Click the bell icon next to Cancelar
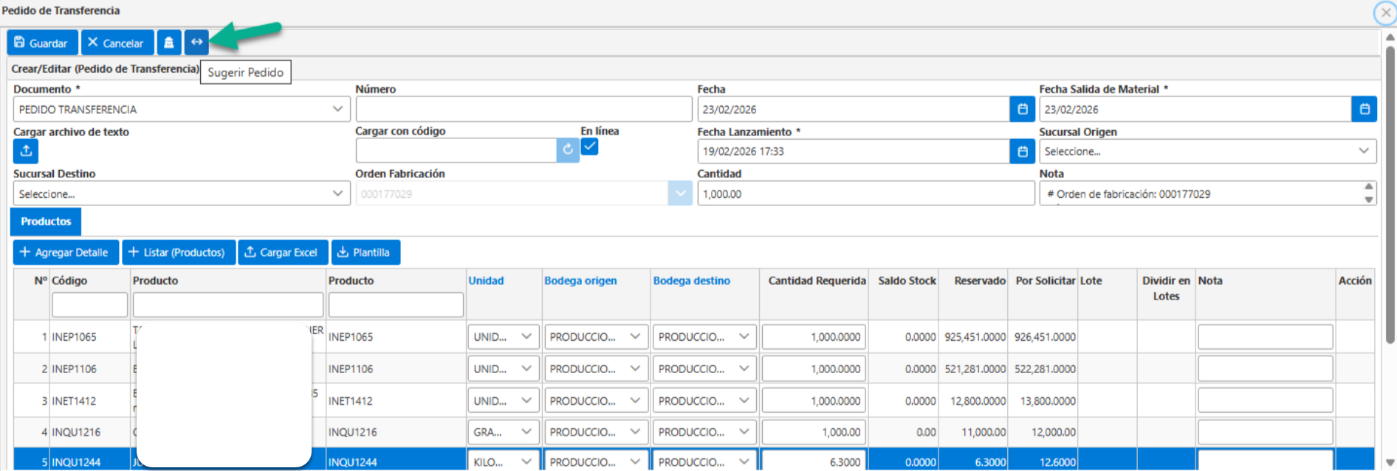 click(169, 43)
